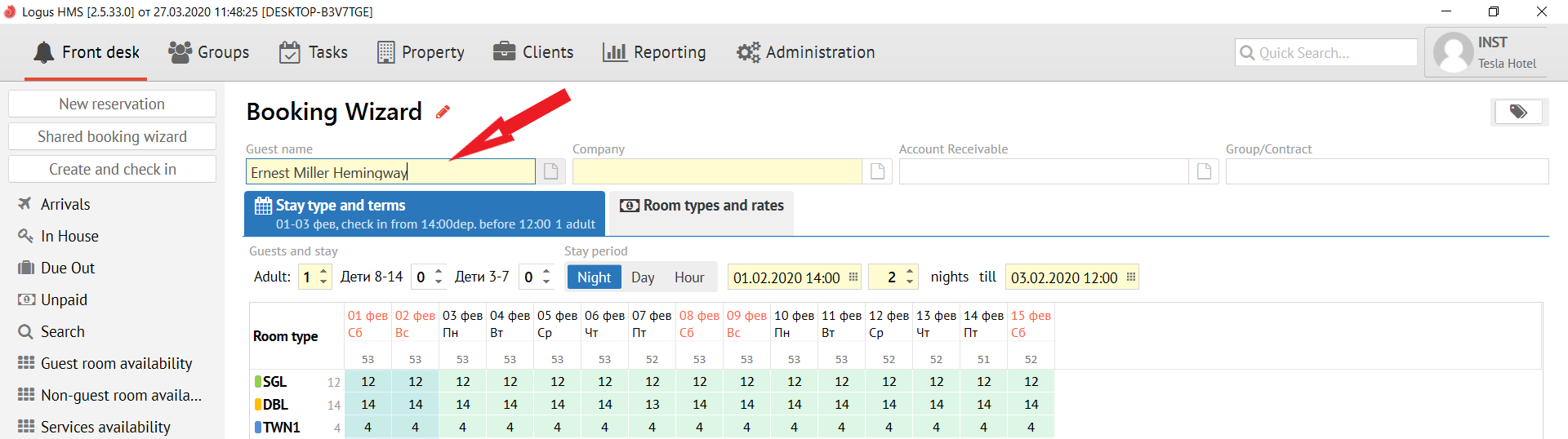Open guest profile card icon next to Guest name
Viewport: 1568px width, 439px height.
[x=551, y=171]
